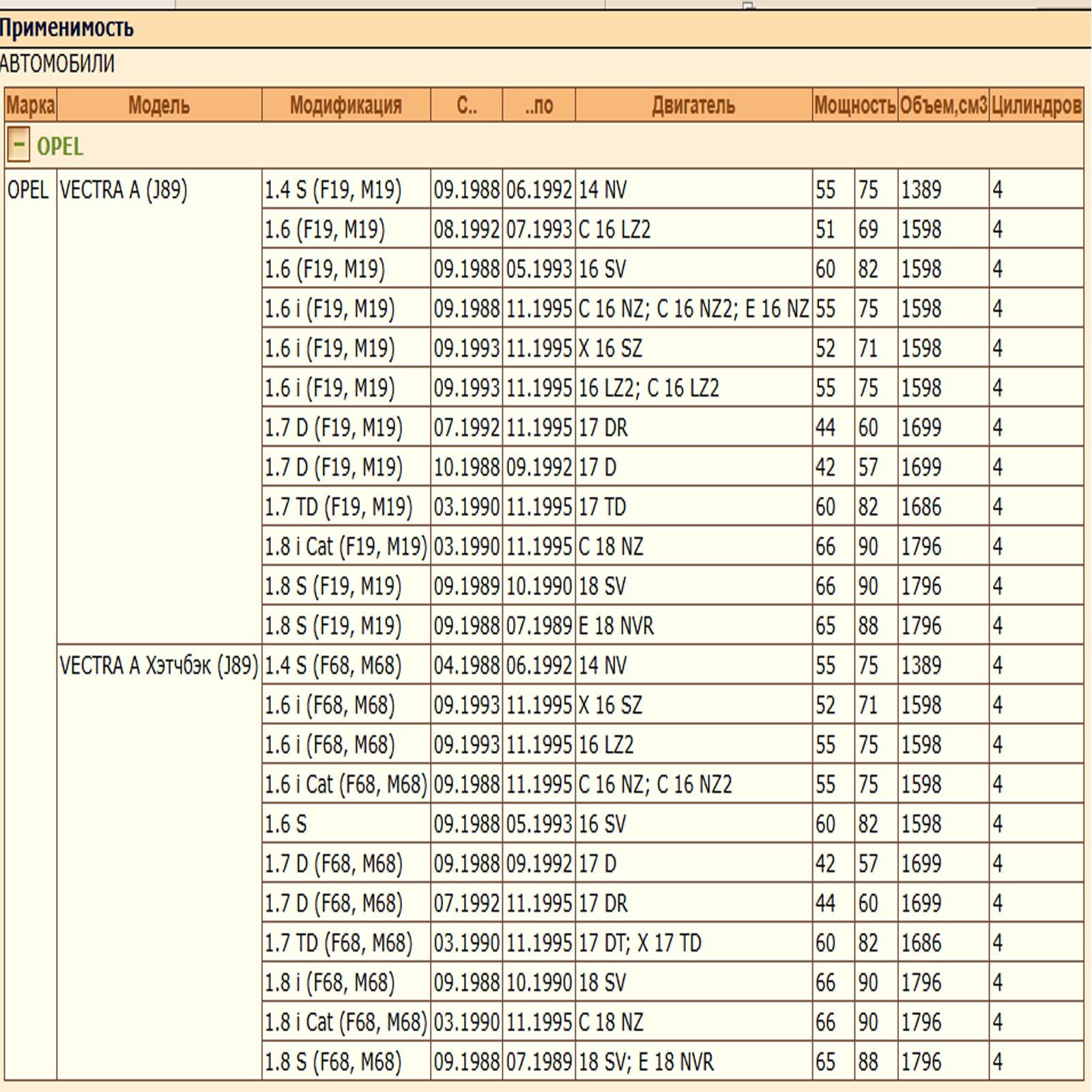
Task: Click engine cell 17 DT; X 17 TD
Action: (x=640, y=943)
